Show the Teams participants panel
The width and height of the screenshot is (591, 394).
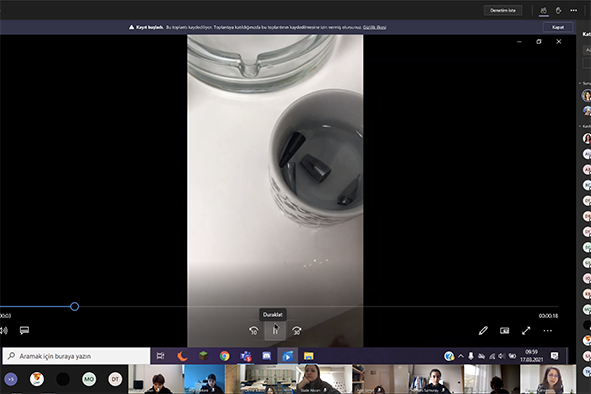tap(544, 11)
